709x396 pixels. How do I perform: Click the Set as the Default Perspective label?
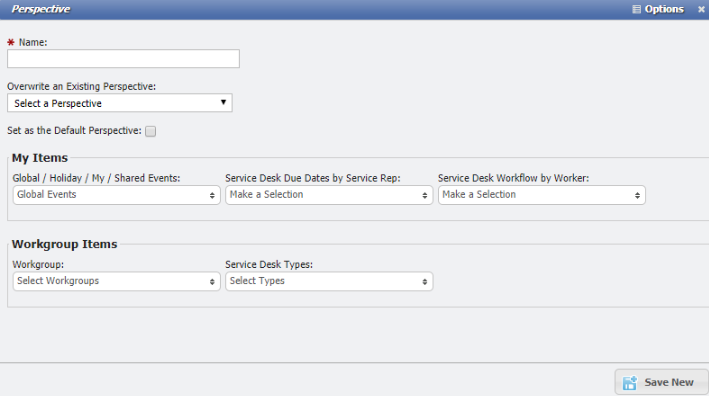(74, 131)
